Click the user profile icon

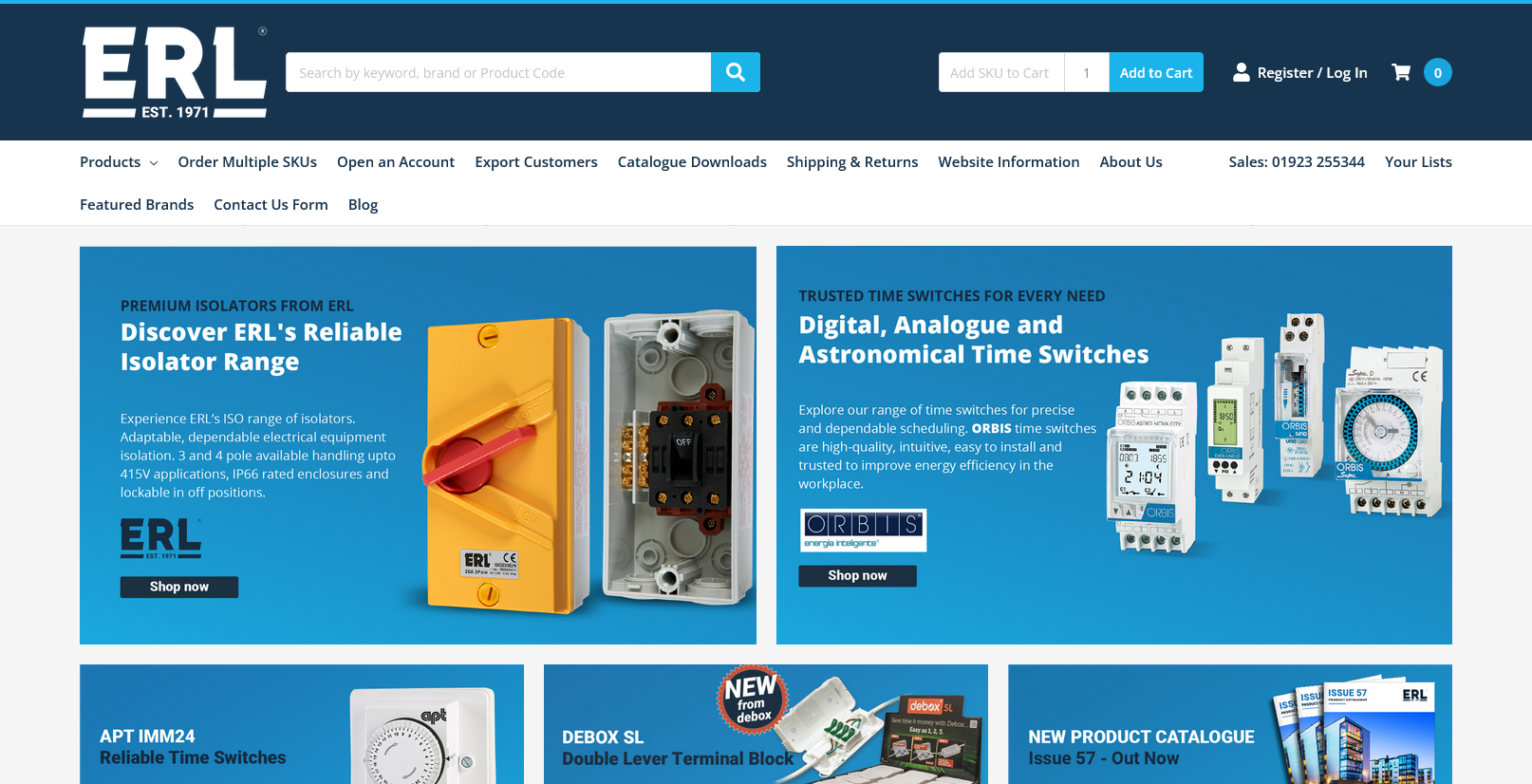point(1241,72)
